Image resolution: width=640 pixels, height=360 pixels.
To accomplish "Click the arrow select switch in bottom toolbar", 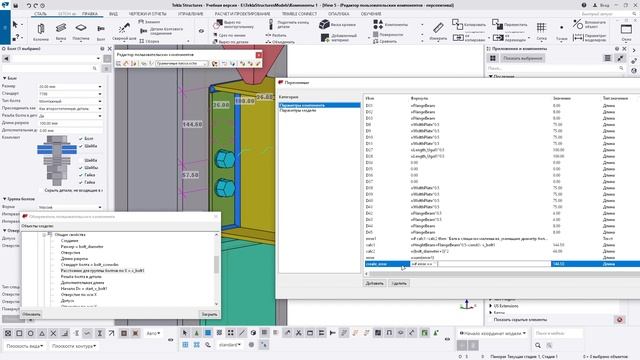I will point(185,333).
